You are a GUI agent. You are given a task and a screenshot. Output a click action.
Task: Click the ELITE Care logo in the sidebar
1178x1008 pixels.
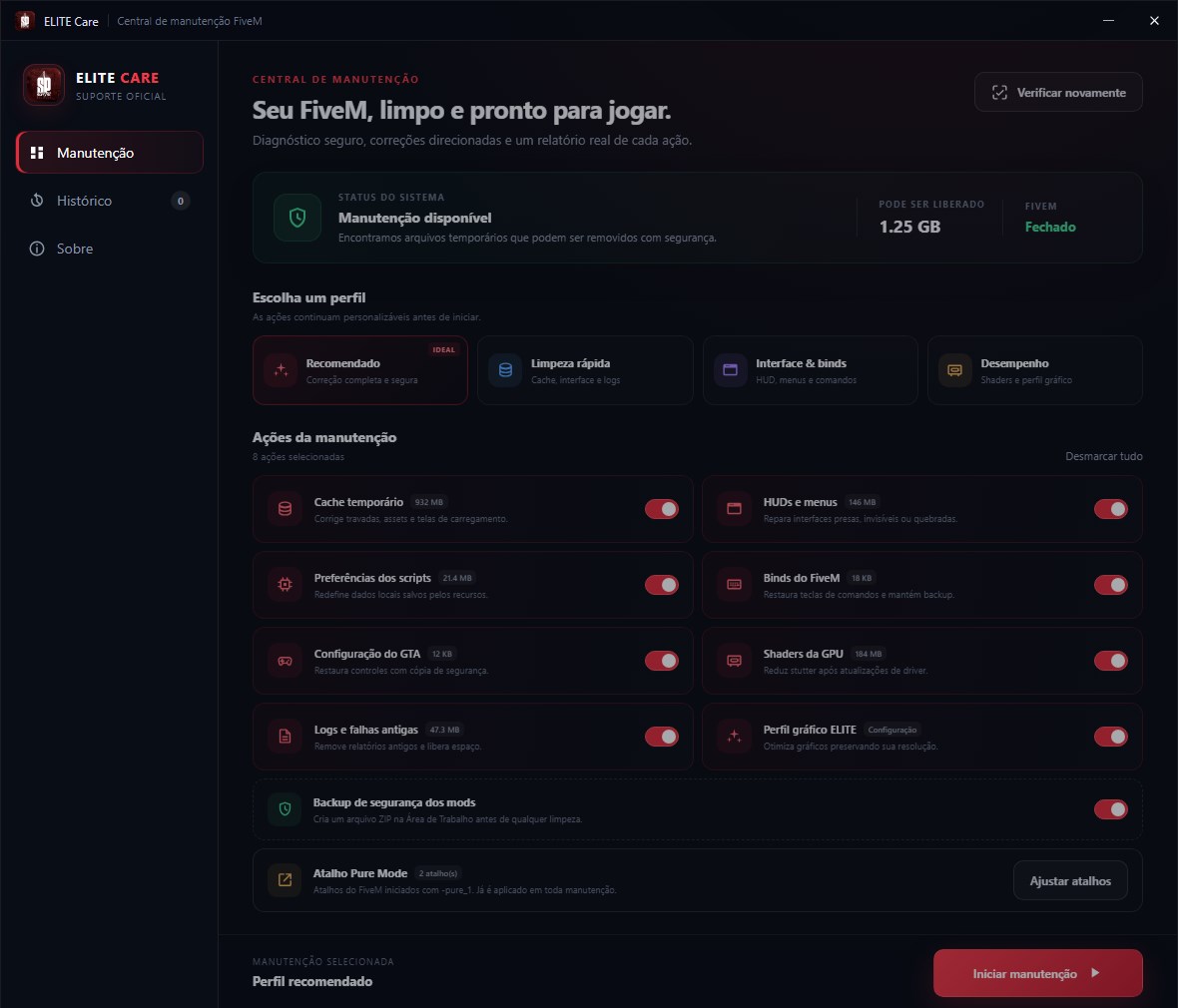(x=44, y=85)
